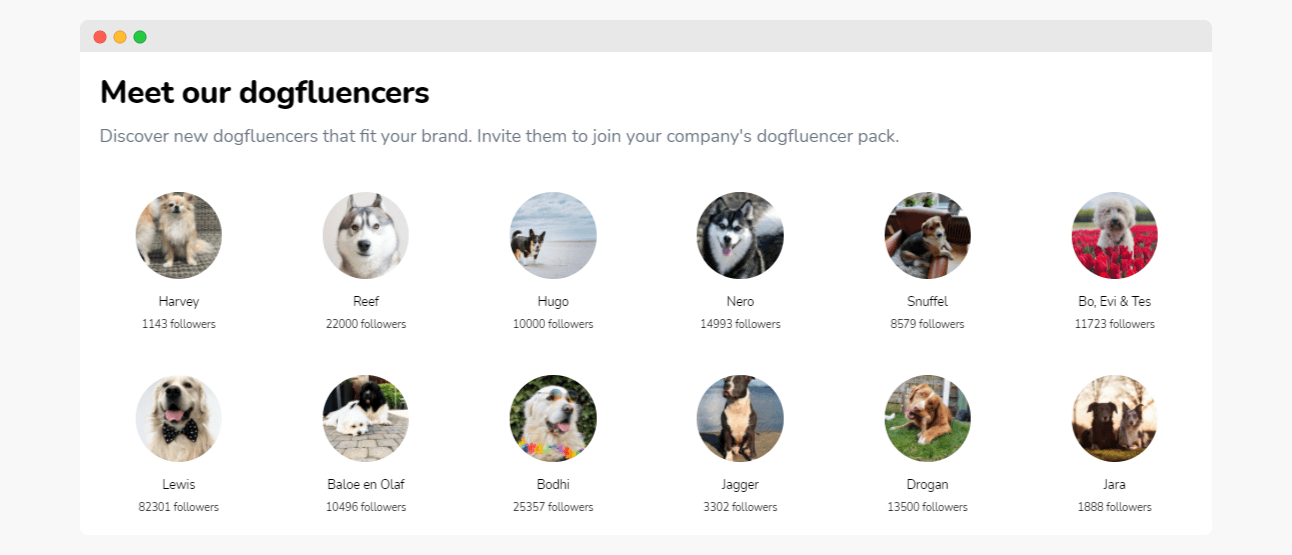Select the Baloe en Olaf name
This screenshot has width=1292, height=555.
[366, 484]
